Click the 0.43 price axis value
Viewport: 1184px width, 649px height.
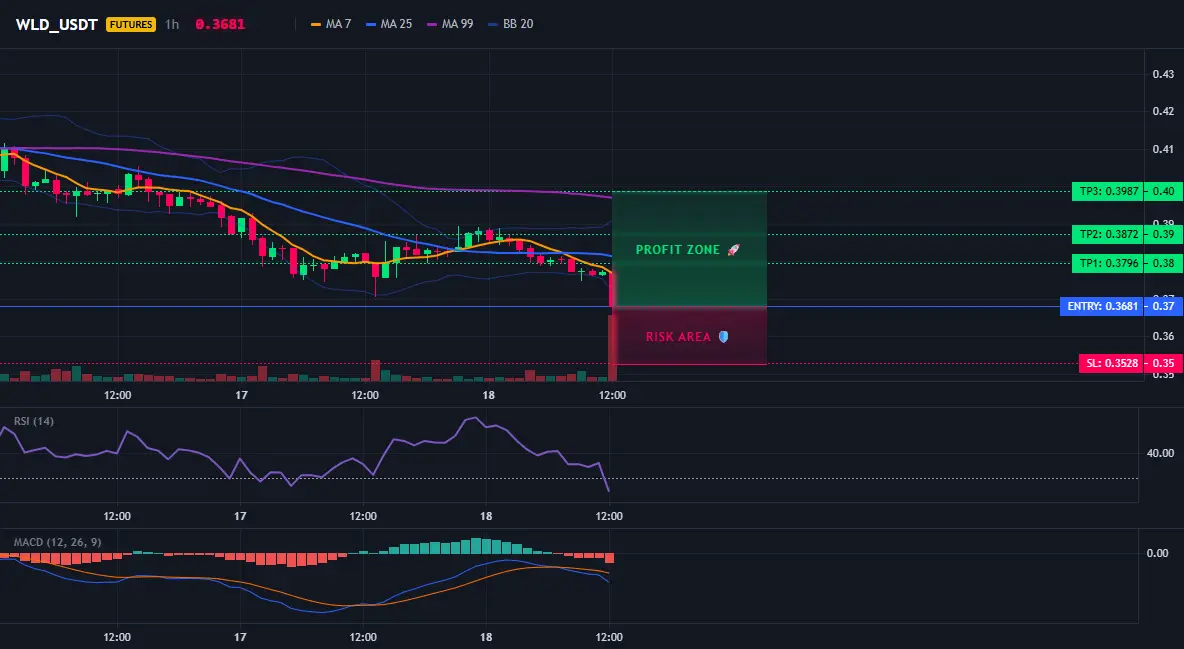pyautogui.click(x=1163, y=74)
